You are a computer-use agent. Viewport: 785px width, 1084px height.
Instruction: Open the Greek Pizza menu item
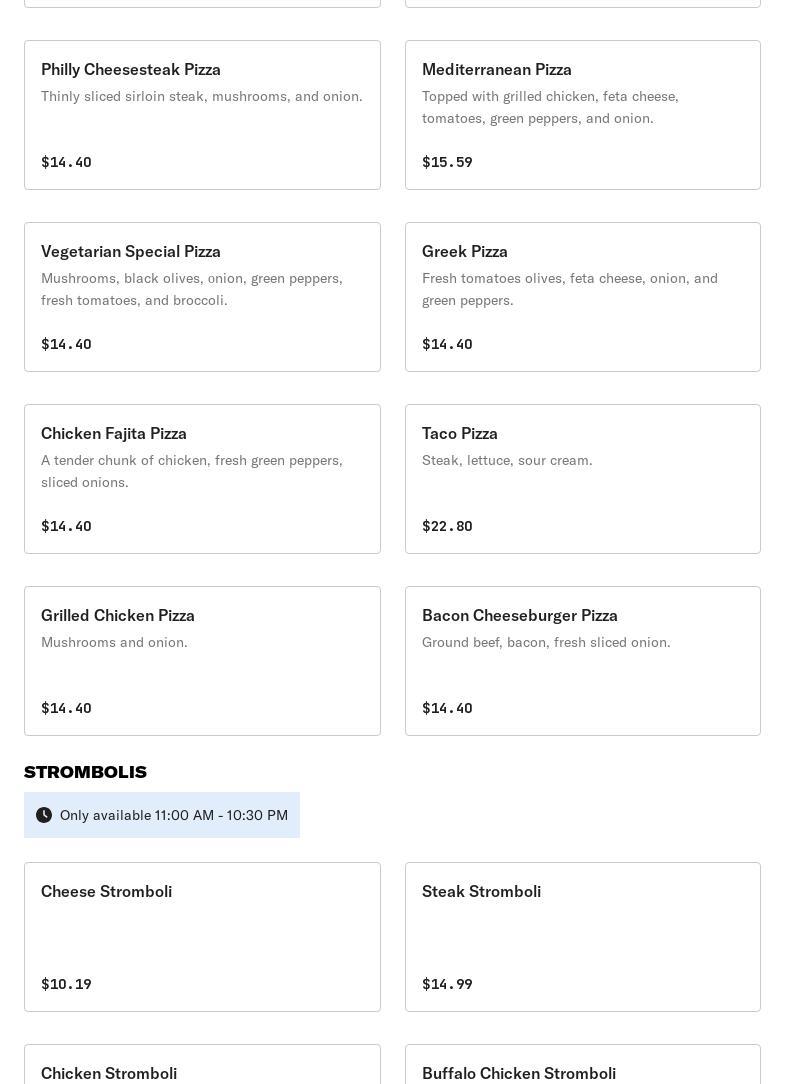pyautogui.click(x=582, y=297)
